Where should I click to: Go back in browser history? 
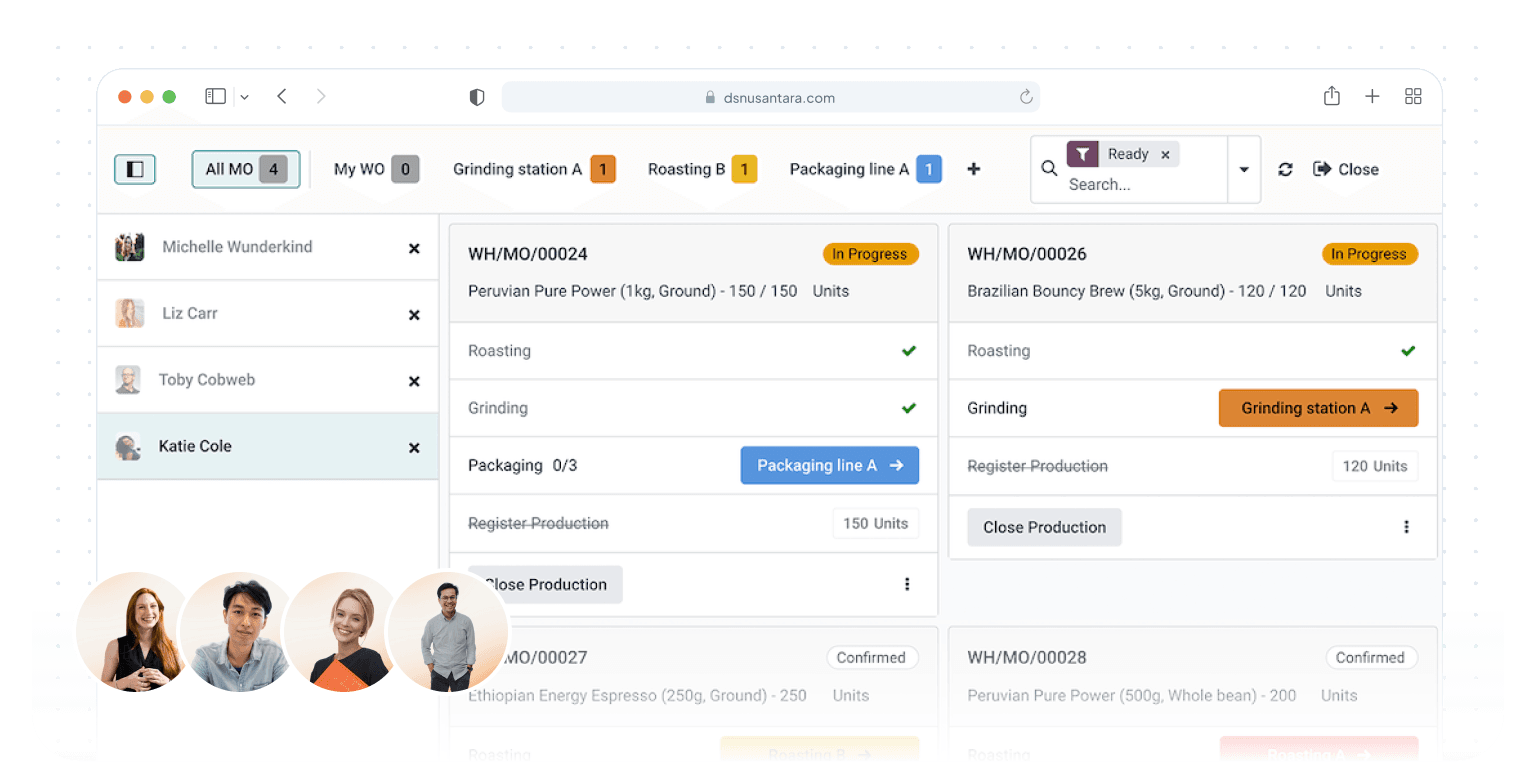(x=282, y=96)
